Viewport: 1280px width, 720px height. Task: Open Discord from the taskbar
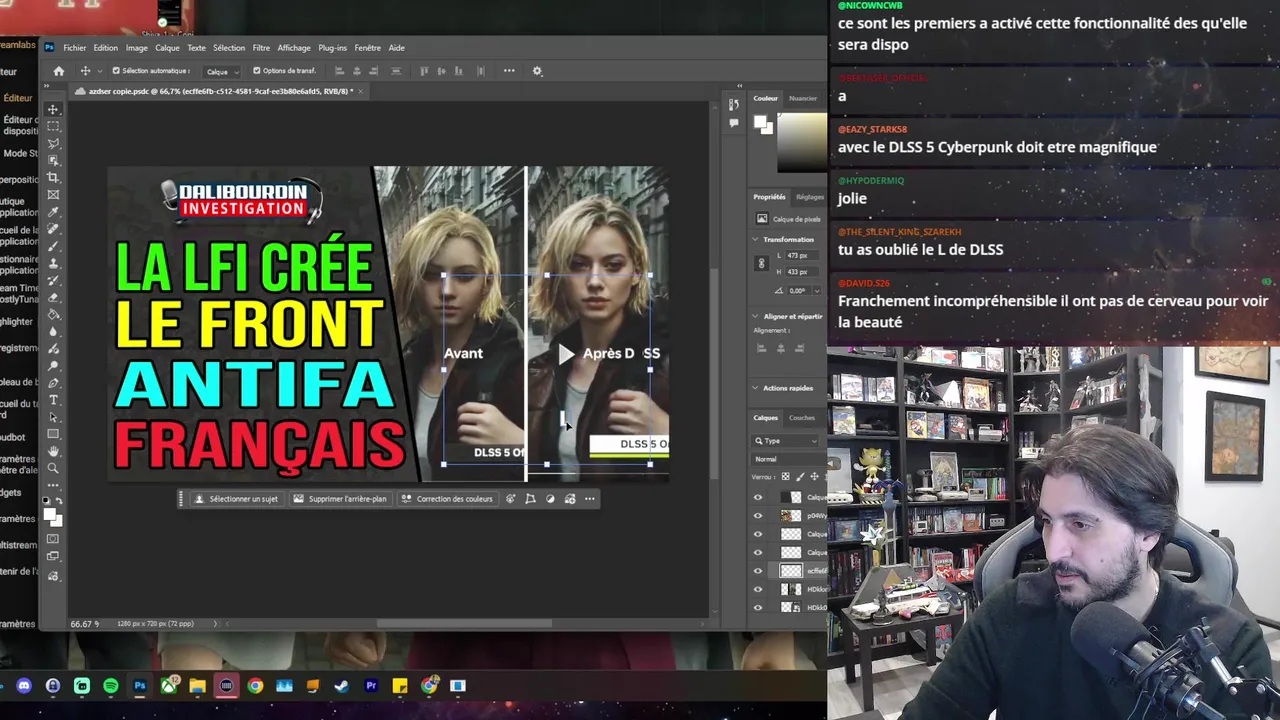point(24,686)
